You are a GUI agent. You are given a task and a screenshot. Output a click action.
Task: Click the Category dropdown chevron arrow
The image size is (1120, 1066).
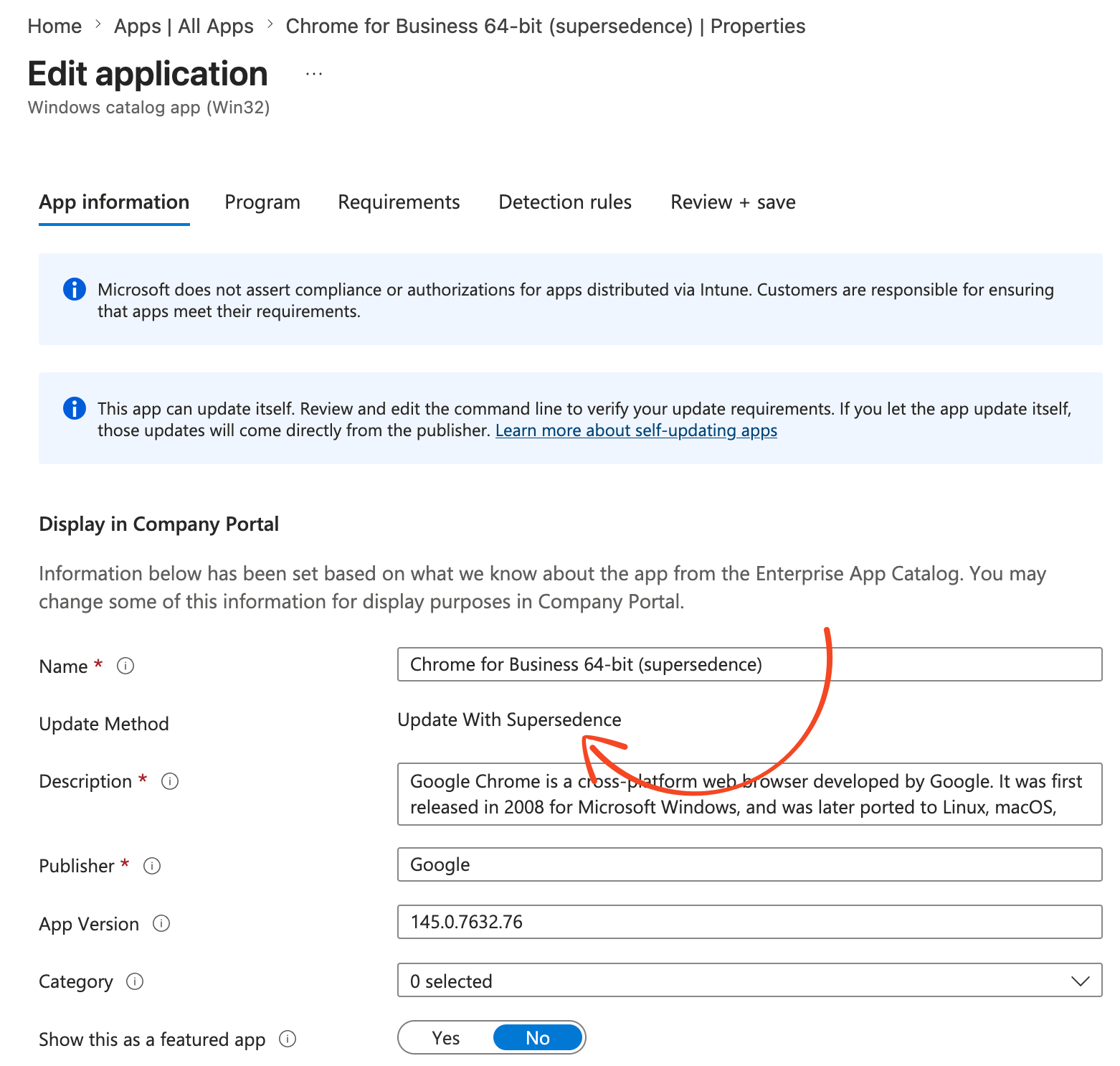point(1081,981)
